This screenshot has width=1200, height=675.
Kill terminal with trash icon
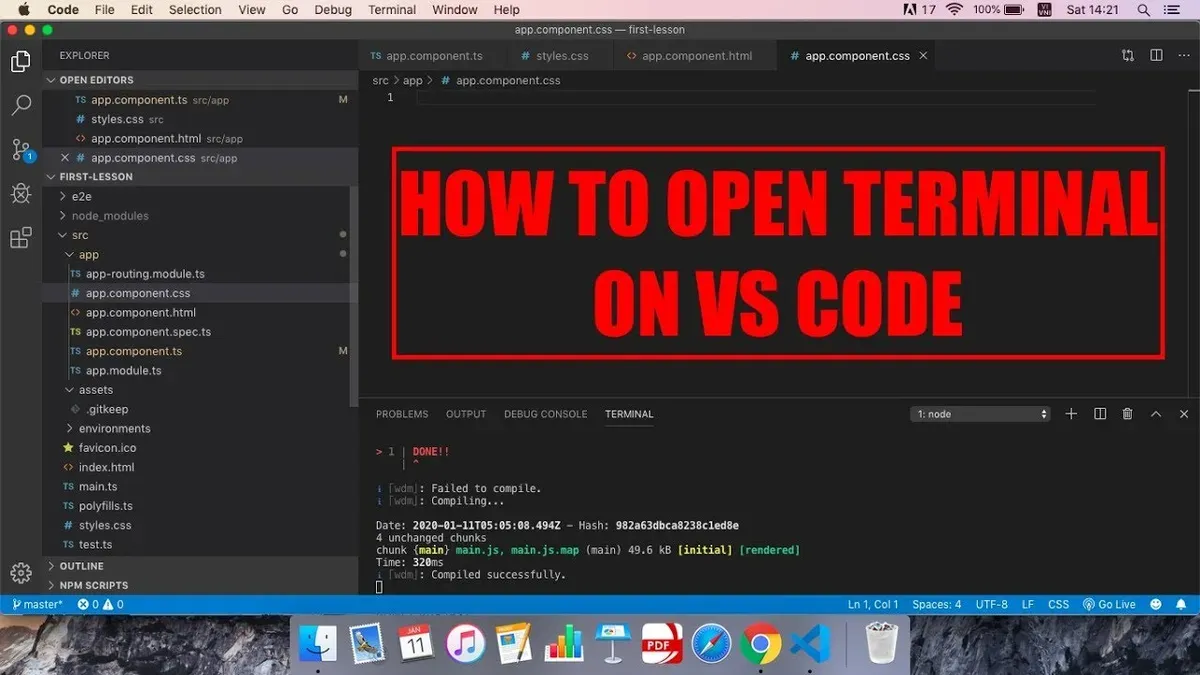pyautogui.click(x=1128, y=414)
